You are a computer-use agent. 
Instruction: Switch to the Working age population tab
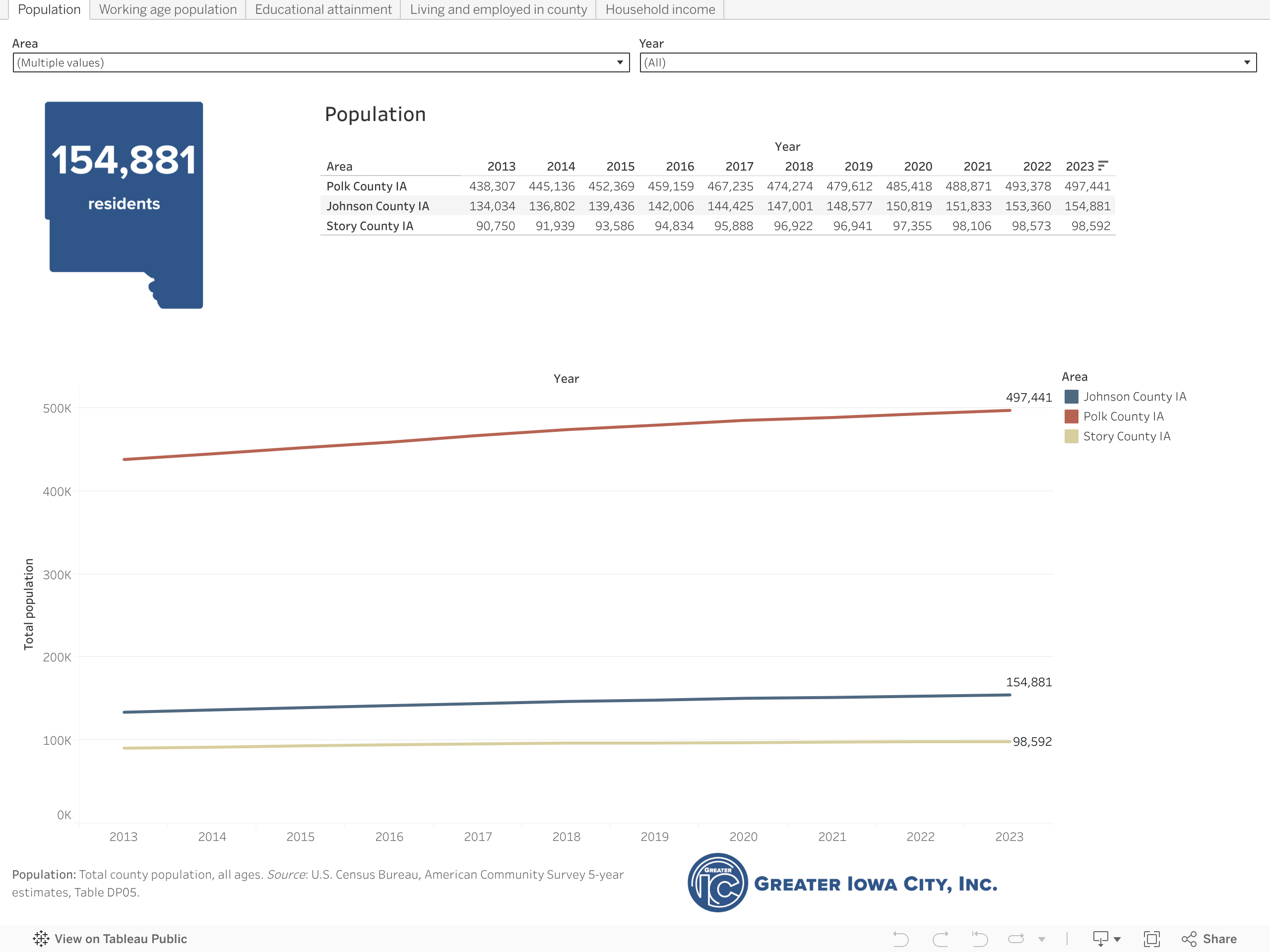(x=168, y=9)
